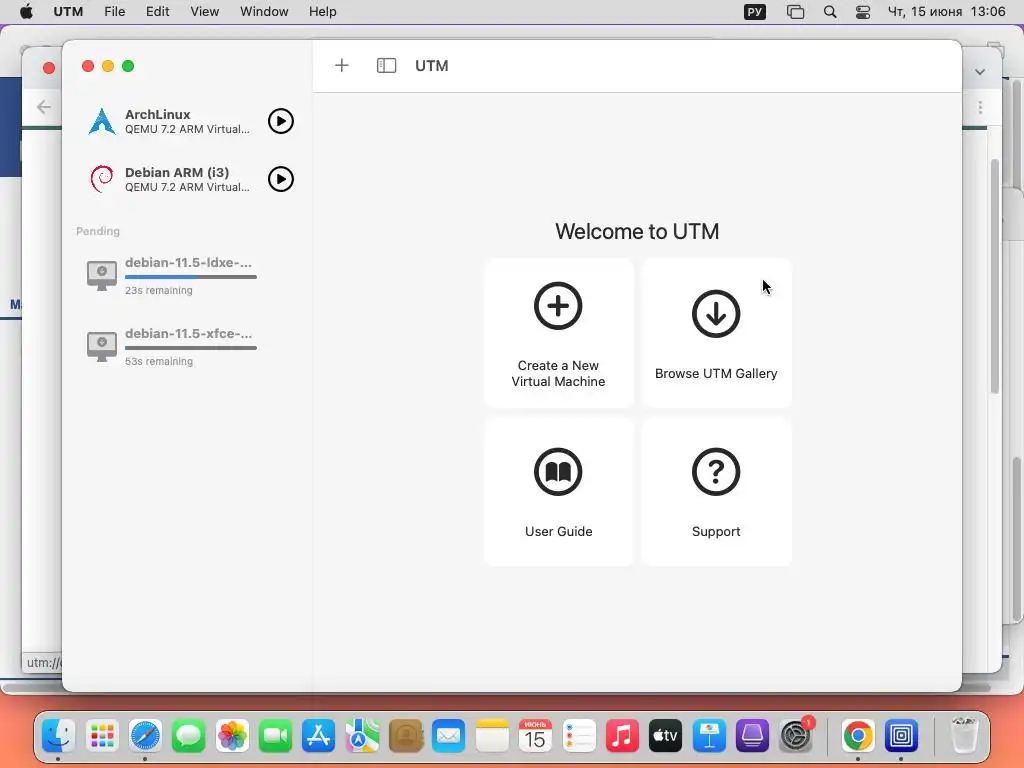The image size is (1024, 768).
Task: Open Create a New Virtual Machine card
Action: (x=558, y=333)
